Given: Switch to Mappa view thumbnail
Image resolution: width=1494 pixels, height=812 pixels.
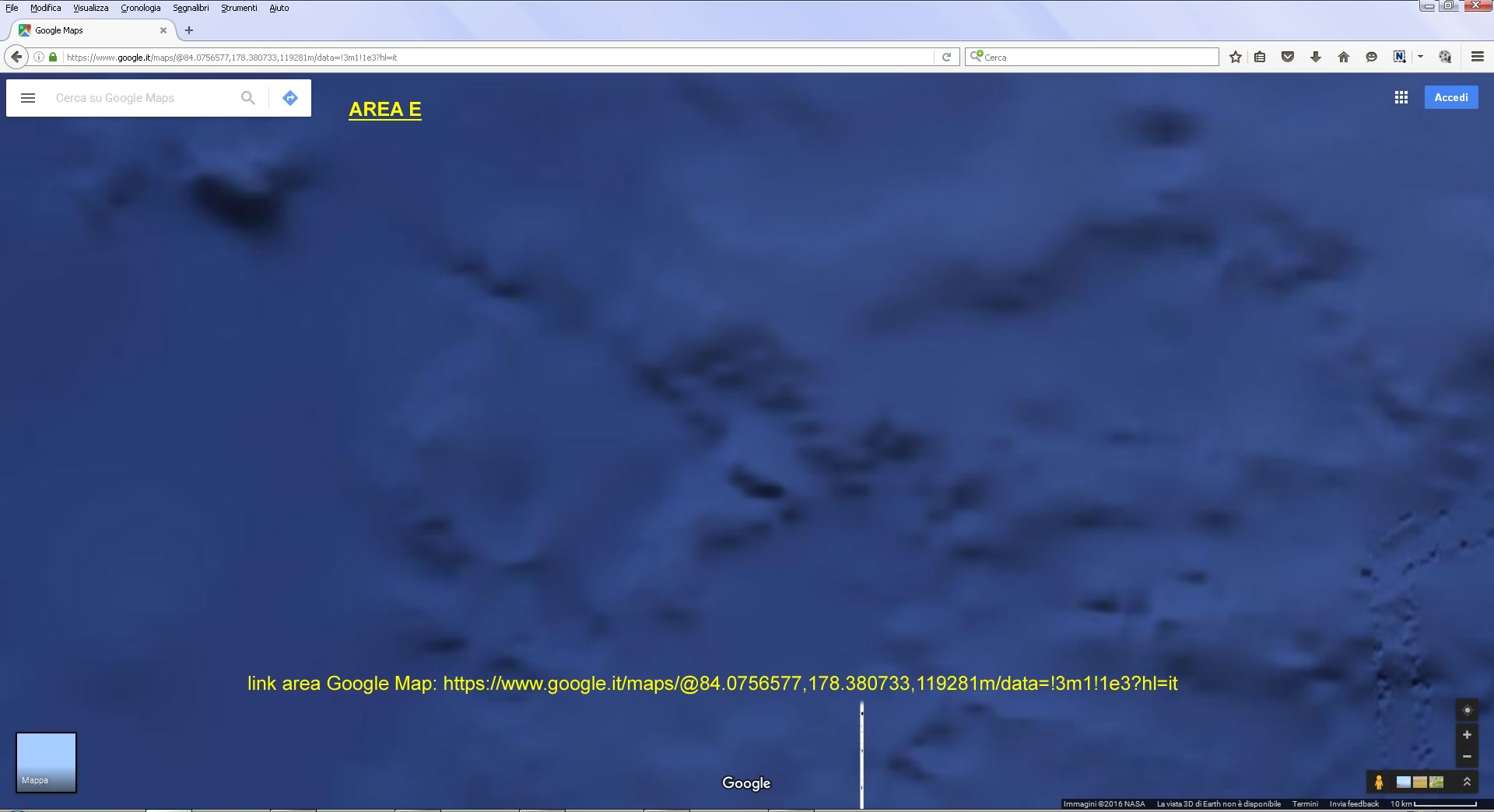Looking at the screenshot, I should [x=46, y=762].
